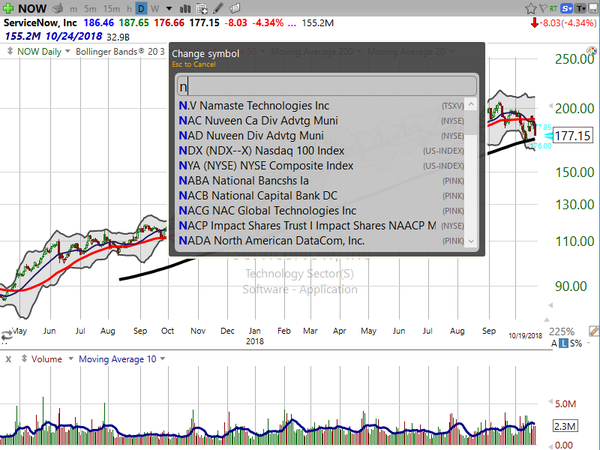Viewport: 600px width, 450px height.
Task: Open the Moving Average 10 dropdown
Action: 117,358
